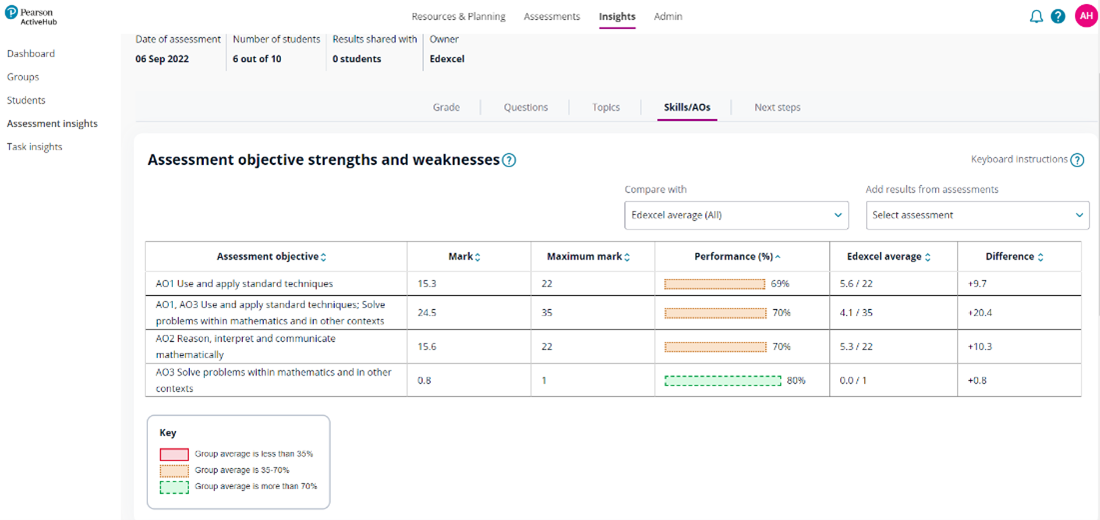Switch to the Questions tab
Screen dimensions: 1100x520
click(525, 107)
